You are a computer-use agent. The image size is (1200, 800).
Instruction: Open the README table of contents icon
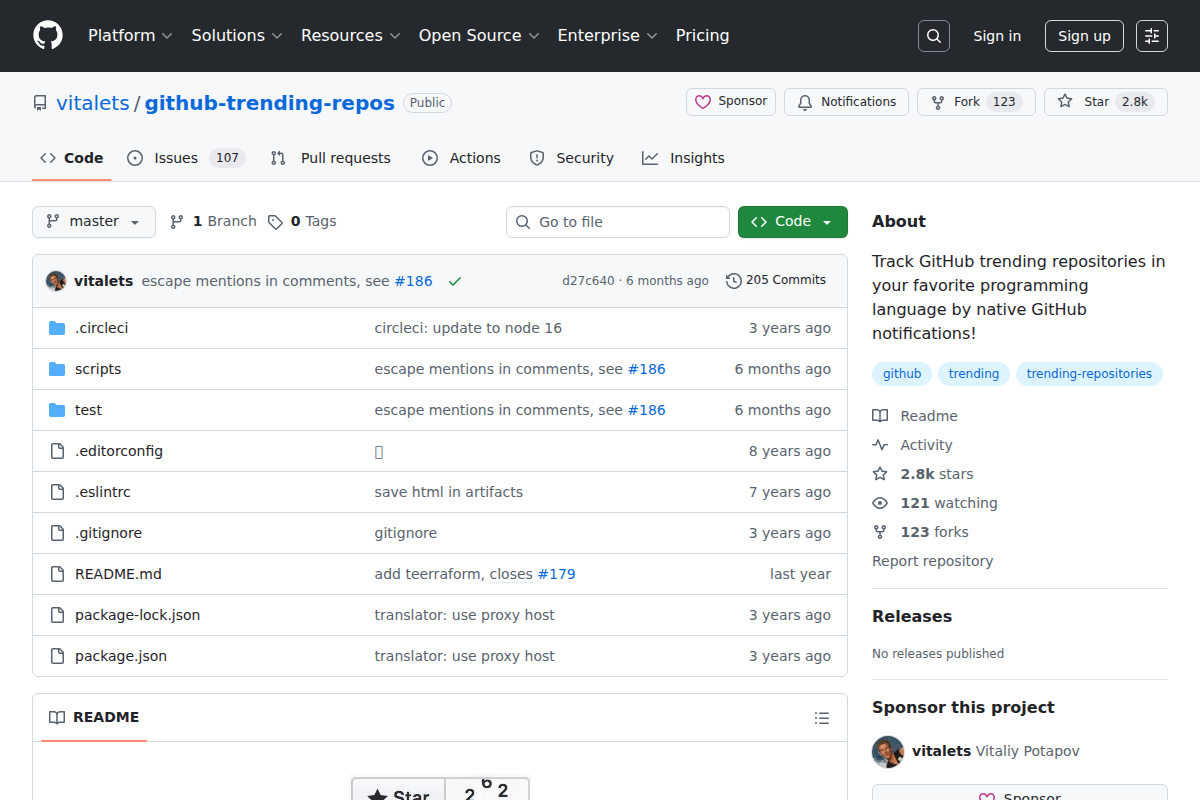click(821, 717)
